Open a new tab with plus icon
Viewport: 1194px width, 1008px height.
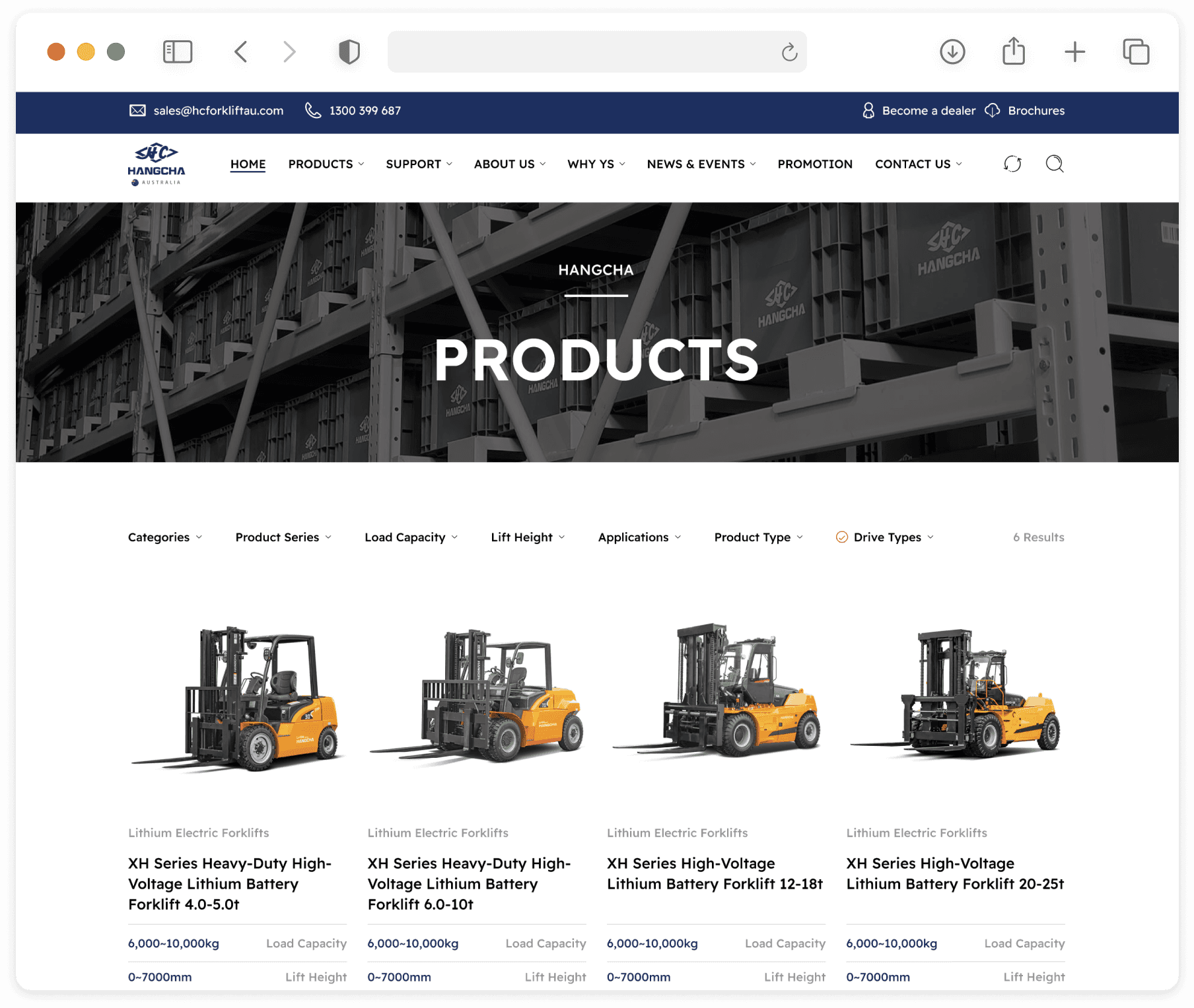pyautogui.click(x=1074, y=51)
